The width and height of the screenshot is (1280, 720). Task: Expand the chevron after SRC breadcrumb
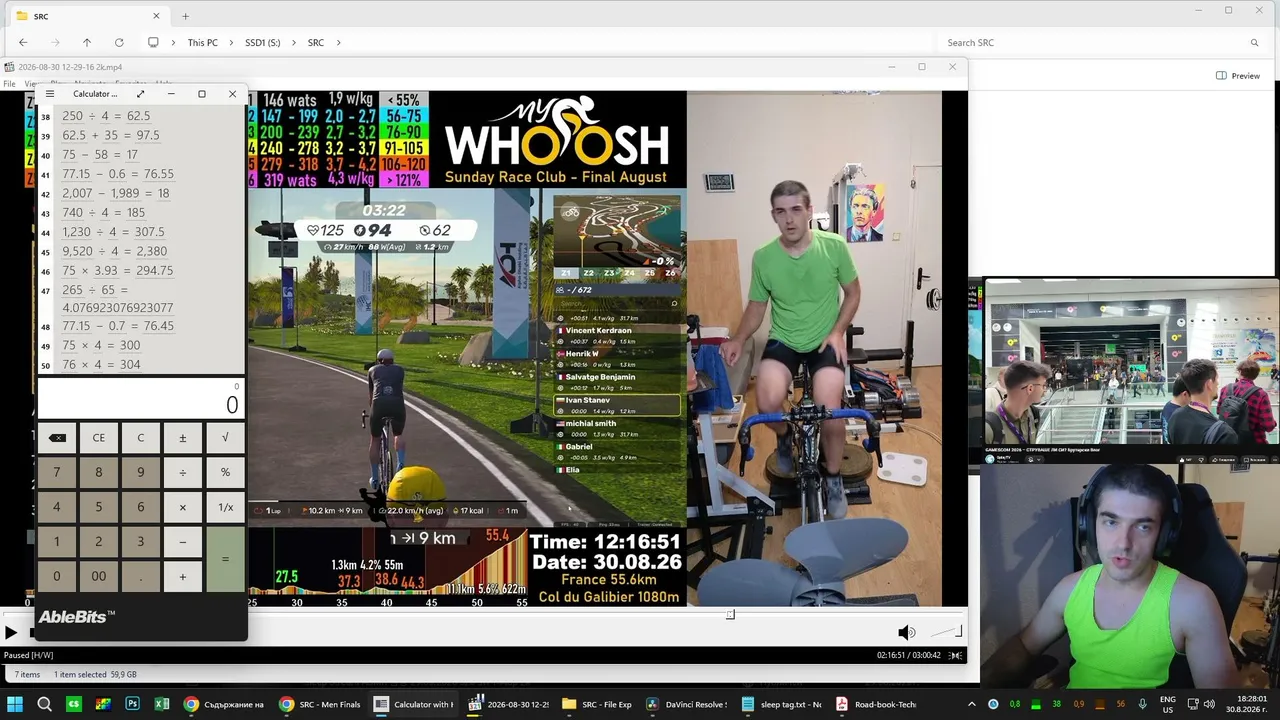click(x=339, y=43)
